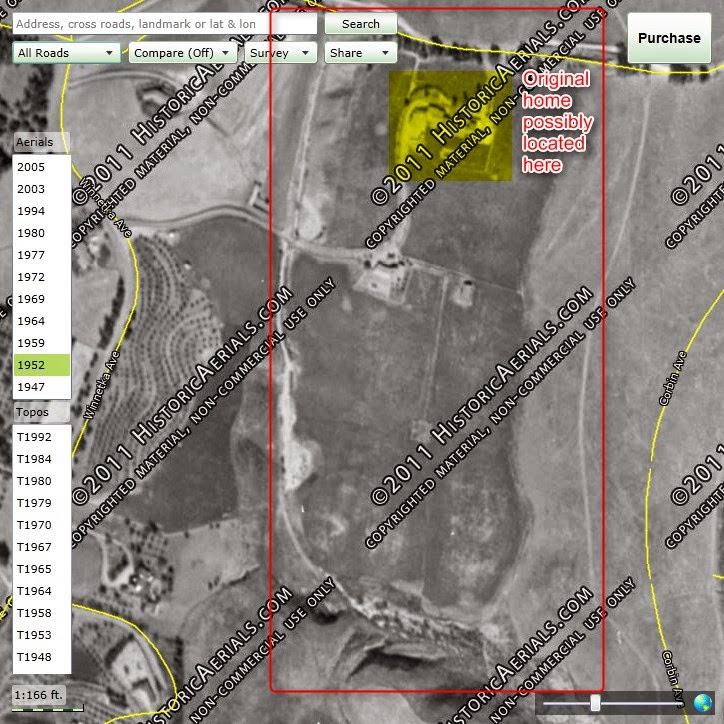Select the T1967 topo map
724x724 pixels.
42,547
